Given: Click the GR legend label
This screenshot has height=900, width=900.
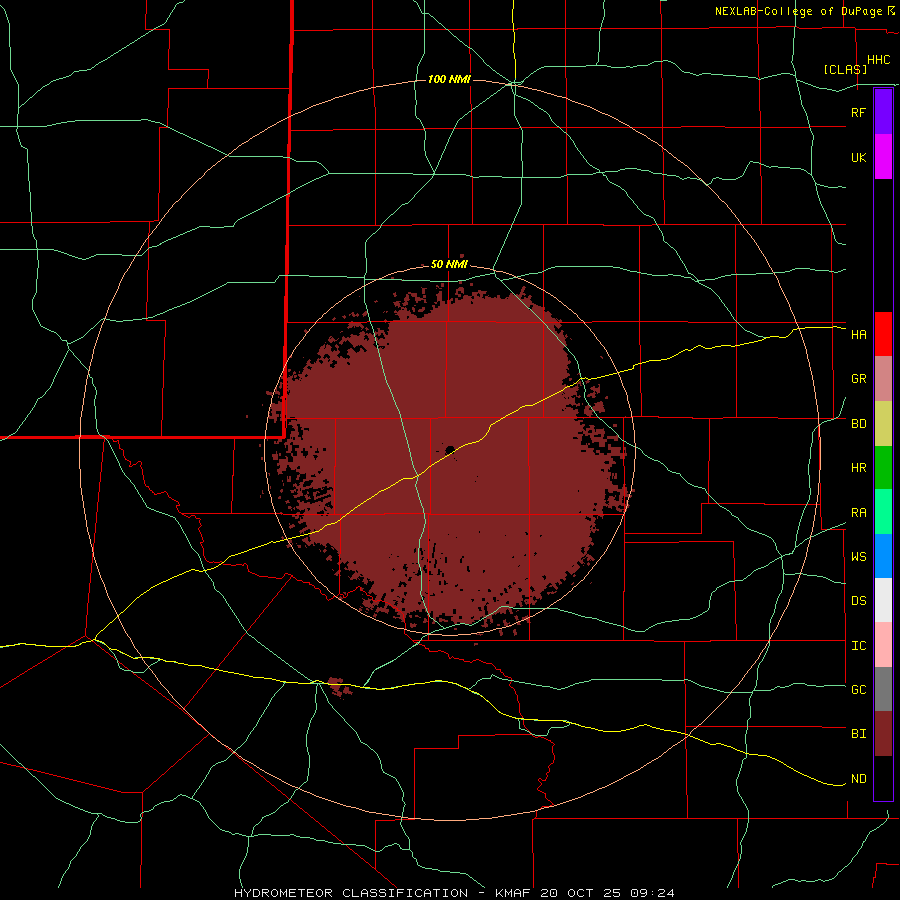Looking at the screenshot, I should tap(858, 379).
